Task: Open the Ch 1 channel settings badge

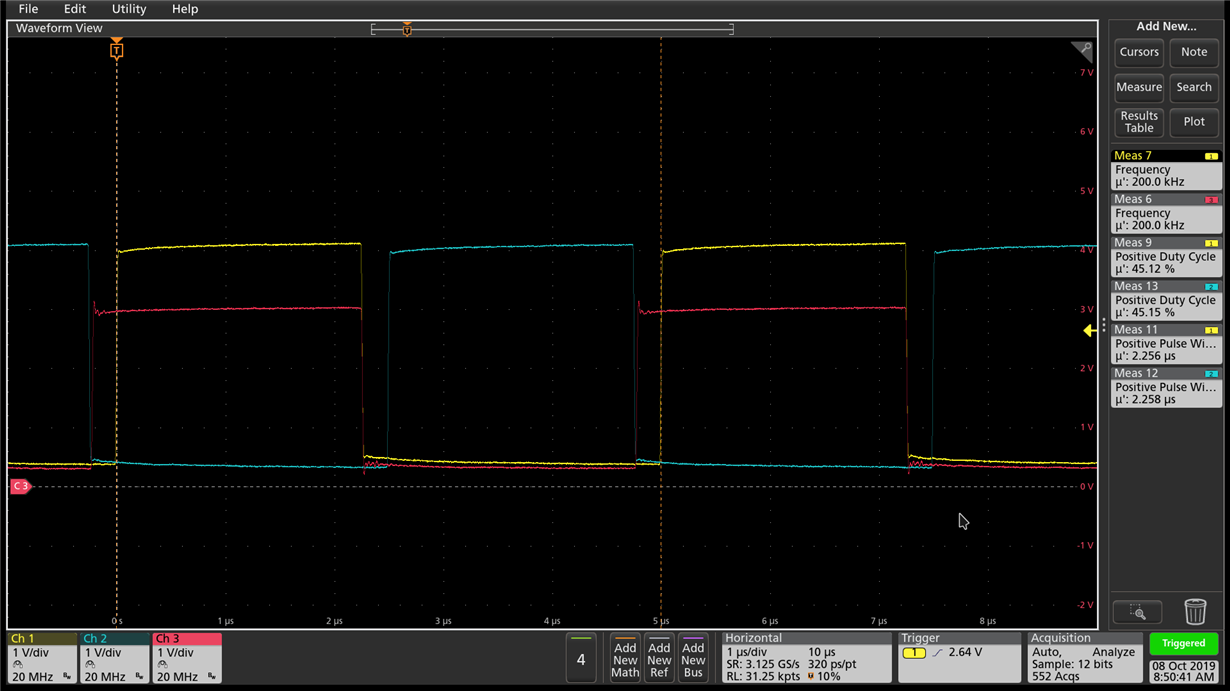Action: (42, 658)
